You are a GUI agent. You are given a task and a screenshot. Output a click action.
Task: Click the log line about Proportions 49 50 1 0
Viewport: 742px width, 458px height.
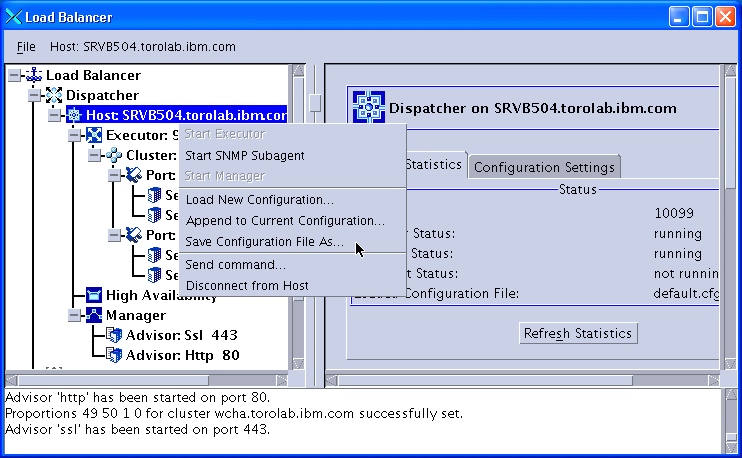(x=234, y=414)
